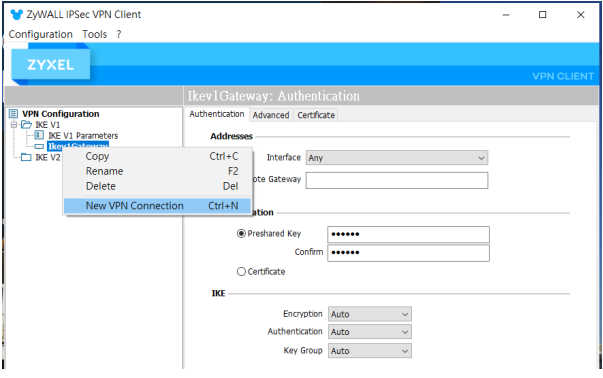Screen dimensions: 603x378
Task: Select the IKE V2 tree node
Action: point(48,157)
